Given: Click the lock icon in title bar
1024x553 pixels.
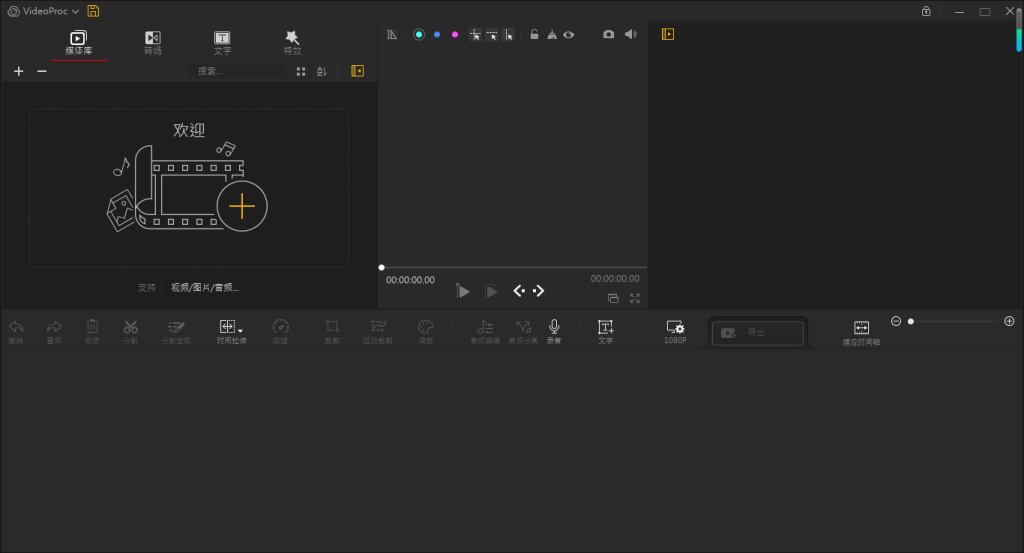Looking at the screenshot, I should [926, 11].
